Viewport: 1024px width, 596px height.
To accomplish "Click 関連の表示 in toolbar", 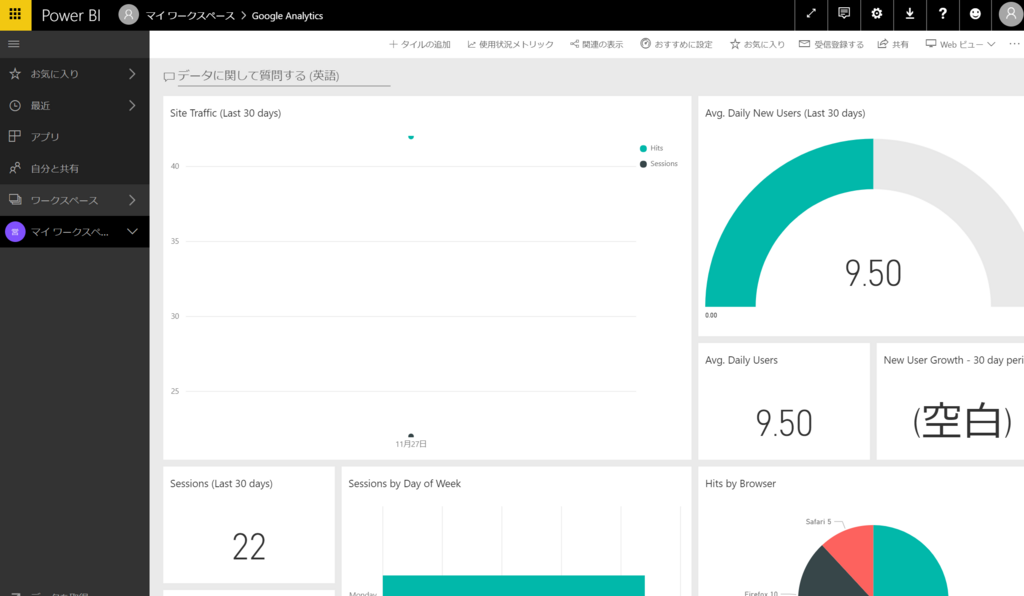I will 596,44.
